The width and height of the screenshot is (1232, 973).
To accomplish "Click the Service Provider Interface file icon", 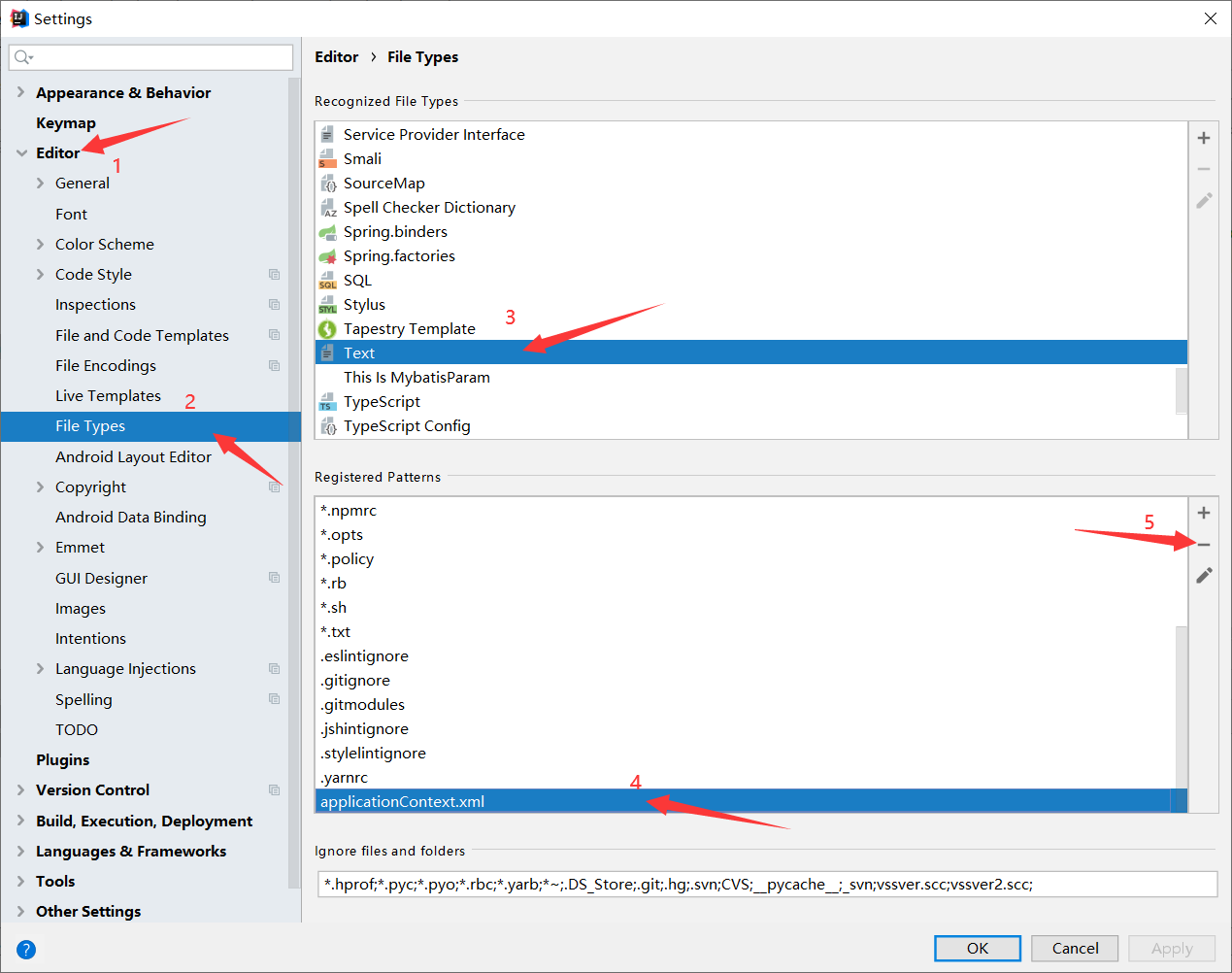I will pos(328,134).
